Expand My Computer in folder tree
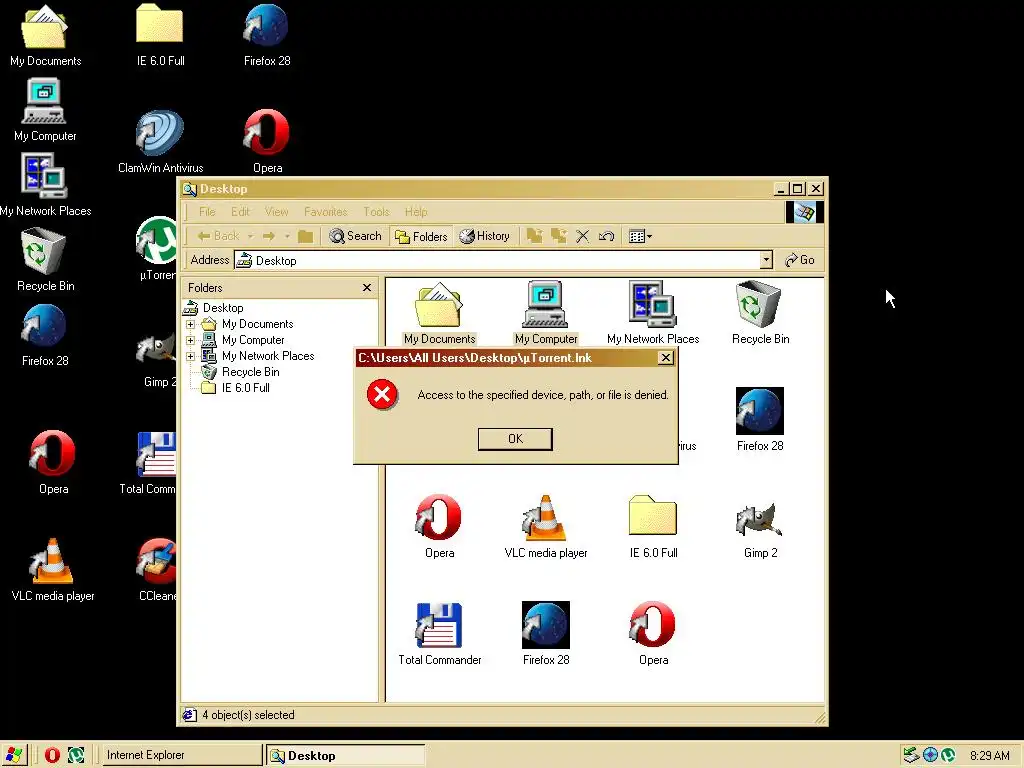 (x=190, y=340)
